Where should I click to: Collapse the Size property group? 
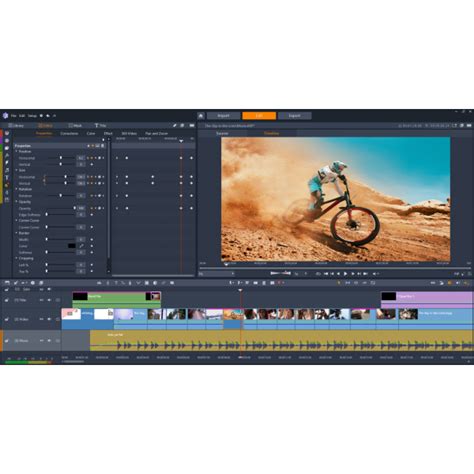click(16, 170)
